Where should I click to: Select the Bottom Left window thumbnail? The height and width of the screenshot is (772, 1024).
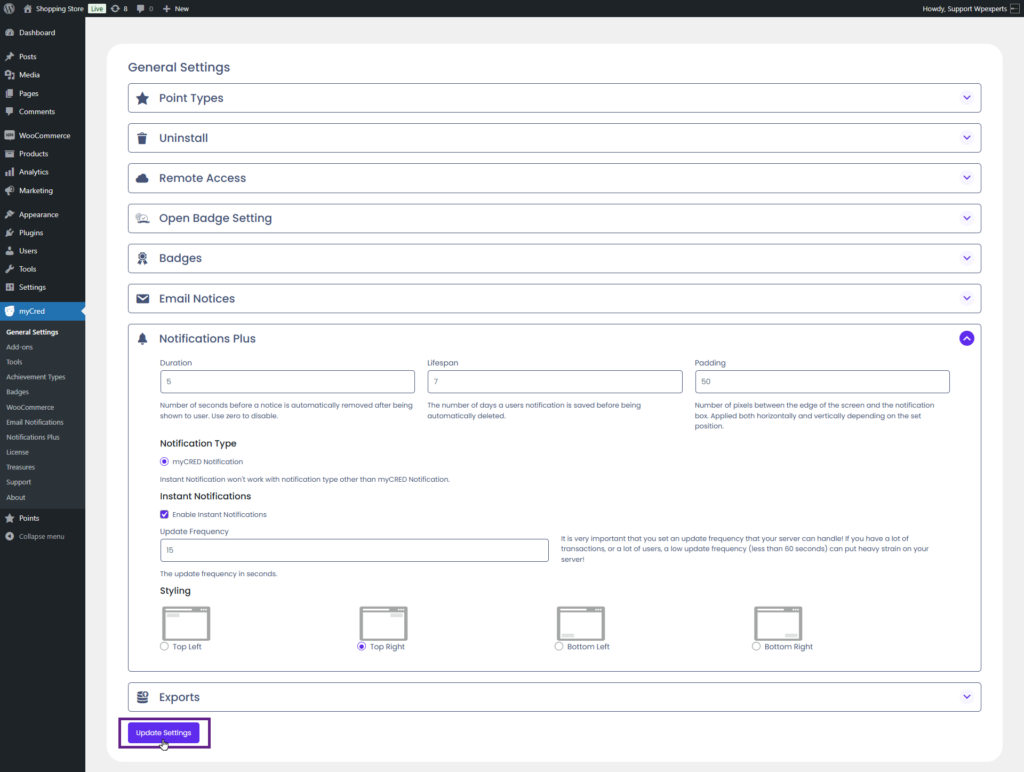point(581,623)
